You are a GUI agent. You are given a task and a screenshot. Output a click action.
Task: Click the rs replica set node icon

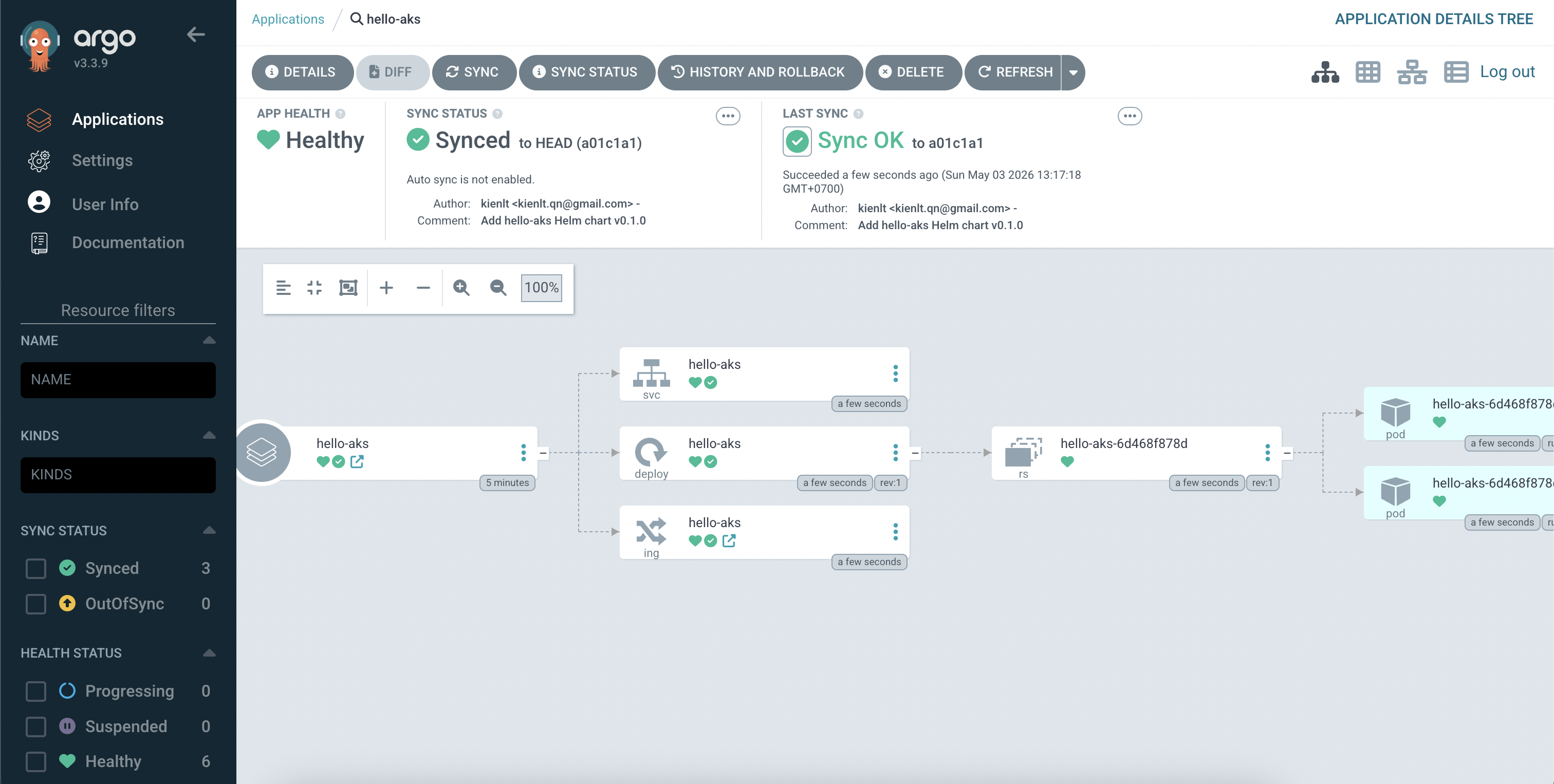[x=1023, y=452]
